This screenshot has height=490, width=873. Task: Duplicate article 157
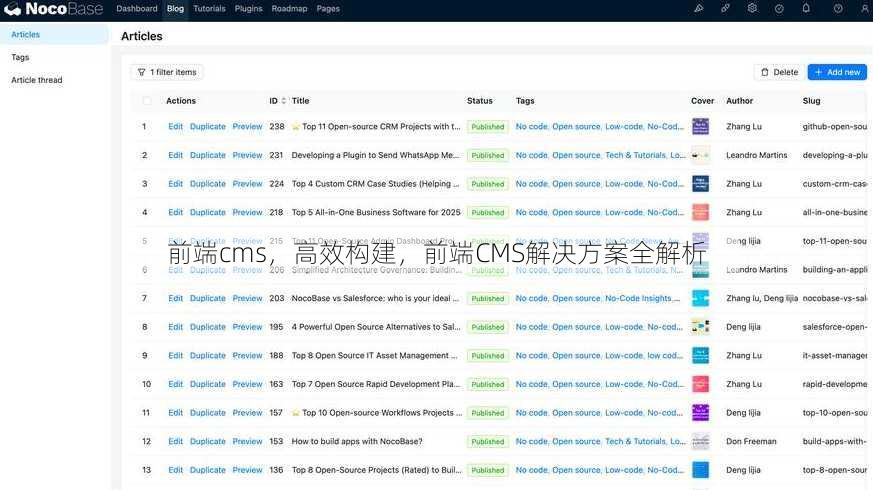pyautogui.click(x=208, y=413)
